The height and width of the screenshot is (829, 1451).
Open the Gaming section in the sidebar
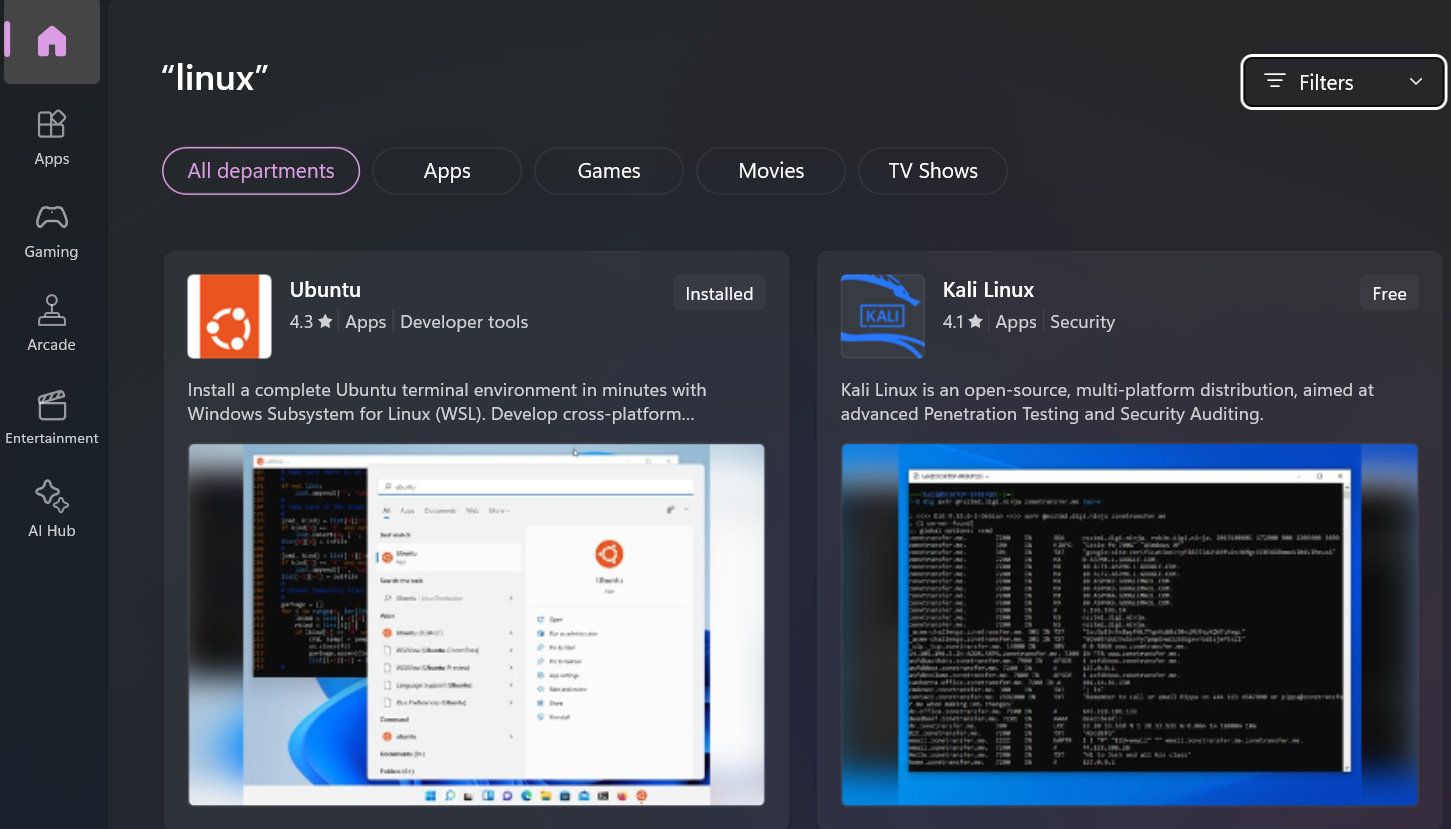coord(52,230)
